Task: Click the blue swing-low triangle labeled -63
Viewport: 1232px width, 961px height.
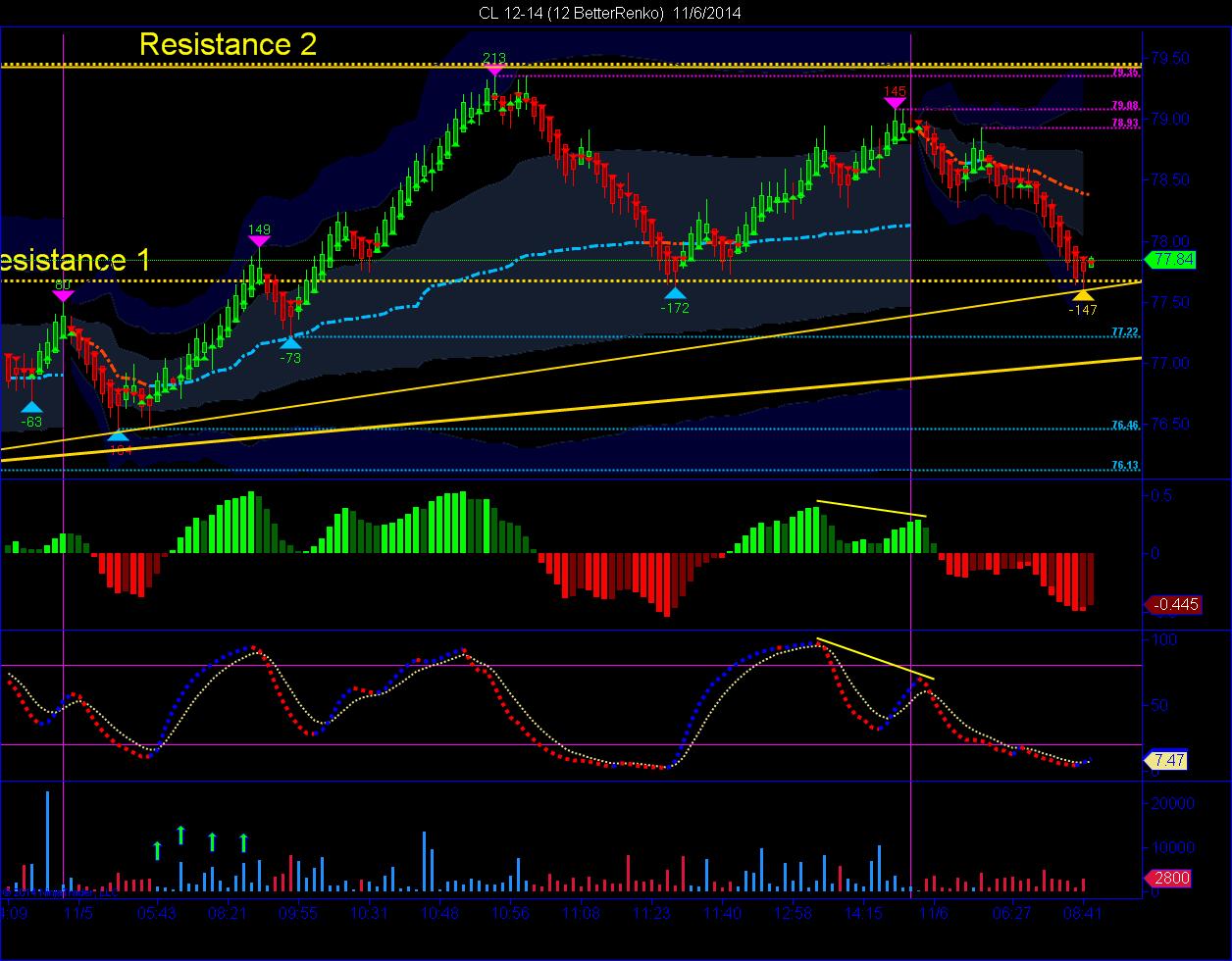Action: (x=32, y=406)
